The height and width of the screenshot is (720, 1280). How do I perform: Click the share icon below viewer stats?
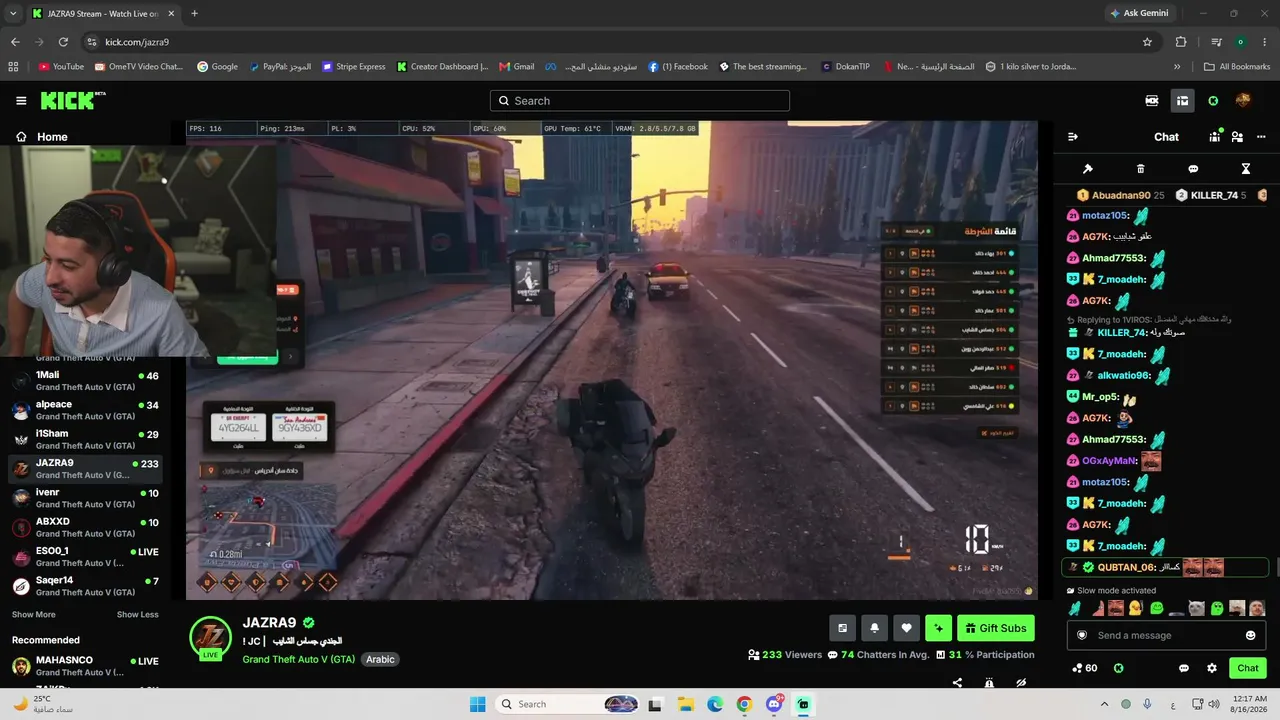tap(957, 683)
